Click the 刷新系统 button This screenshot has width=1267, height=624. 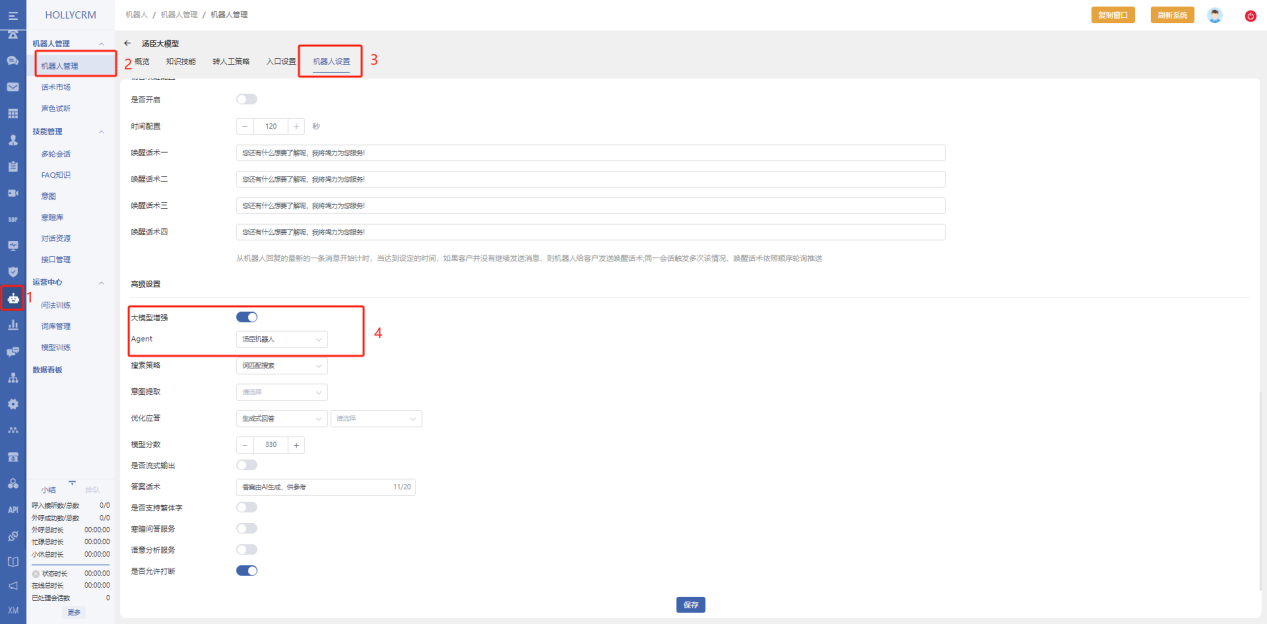coord(1173,15)
